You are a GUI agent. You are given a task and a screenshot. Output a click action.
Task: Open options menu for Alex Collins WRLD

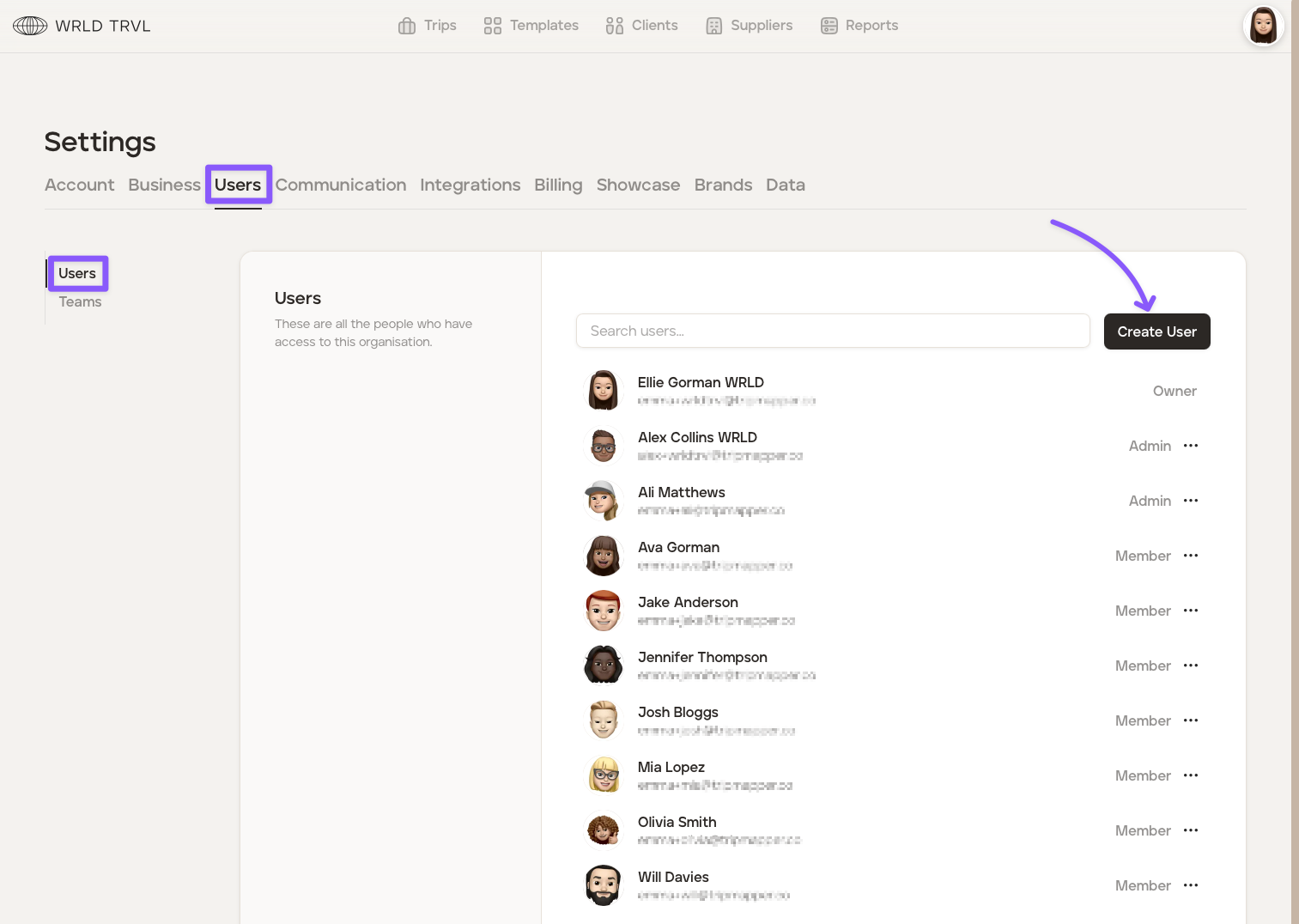1190,446
